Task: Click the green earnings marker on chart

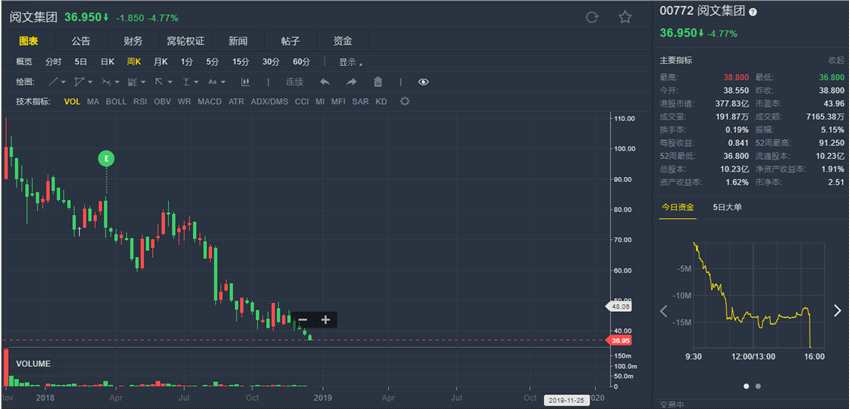Action: [x=106, y=158]
